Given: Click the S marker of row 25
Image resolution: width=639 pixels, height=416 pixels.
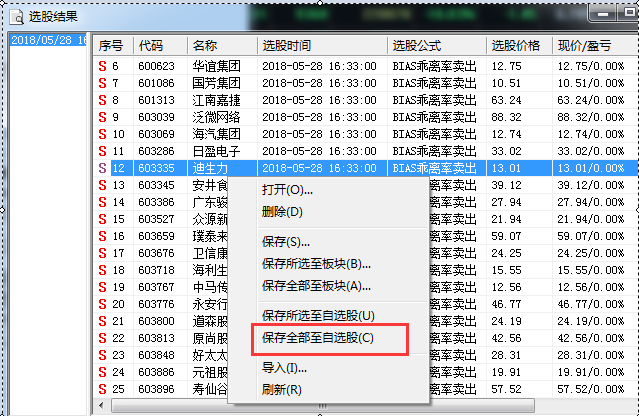Looking at the screenshot, I should point(102,389).
